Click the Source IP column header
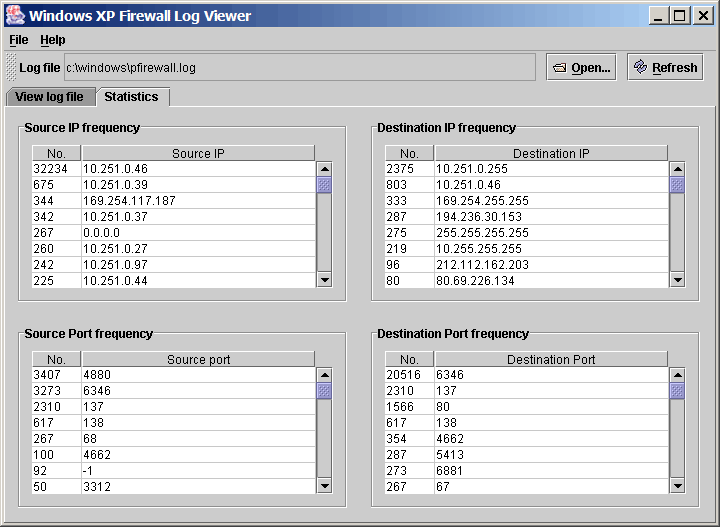720x527 pixels. coord(198,153)
